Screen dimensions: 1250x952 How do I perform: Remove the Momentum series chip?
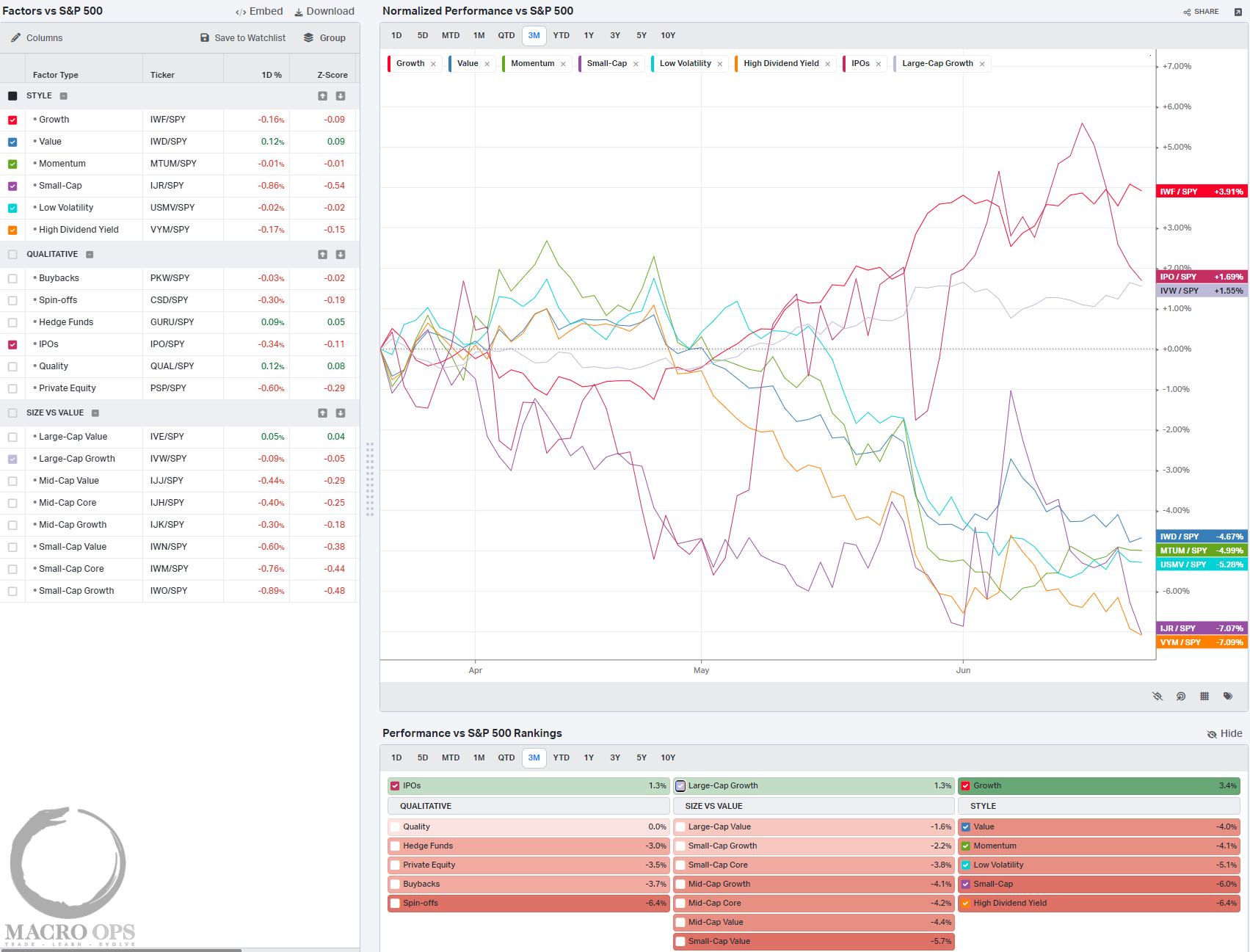(x=563, y=64)
